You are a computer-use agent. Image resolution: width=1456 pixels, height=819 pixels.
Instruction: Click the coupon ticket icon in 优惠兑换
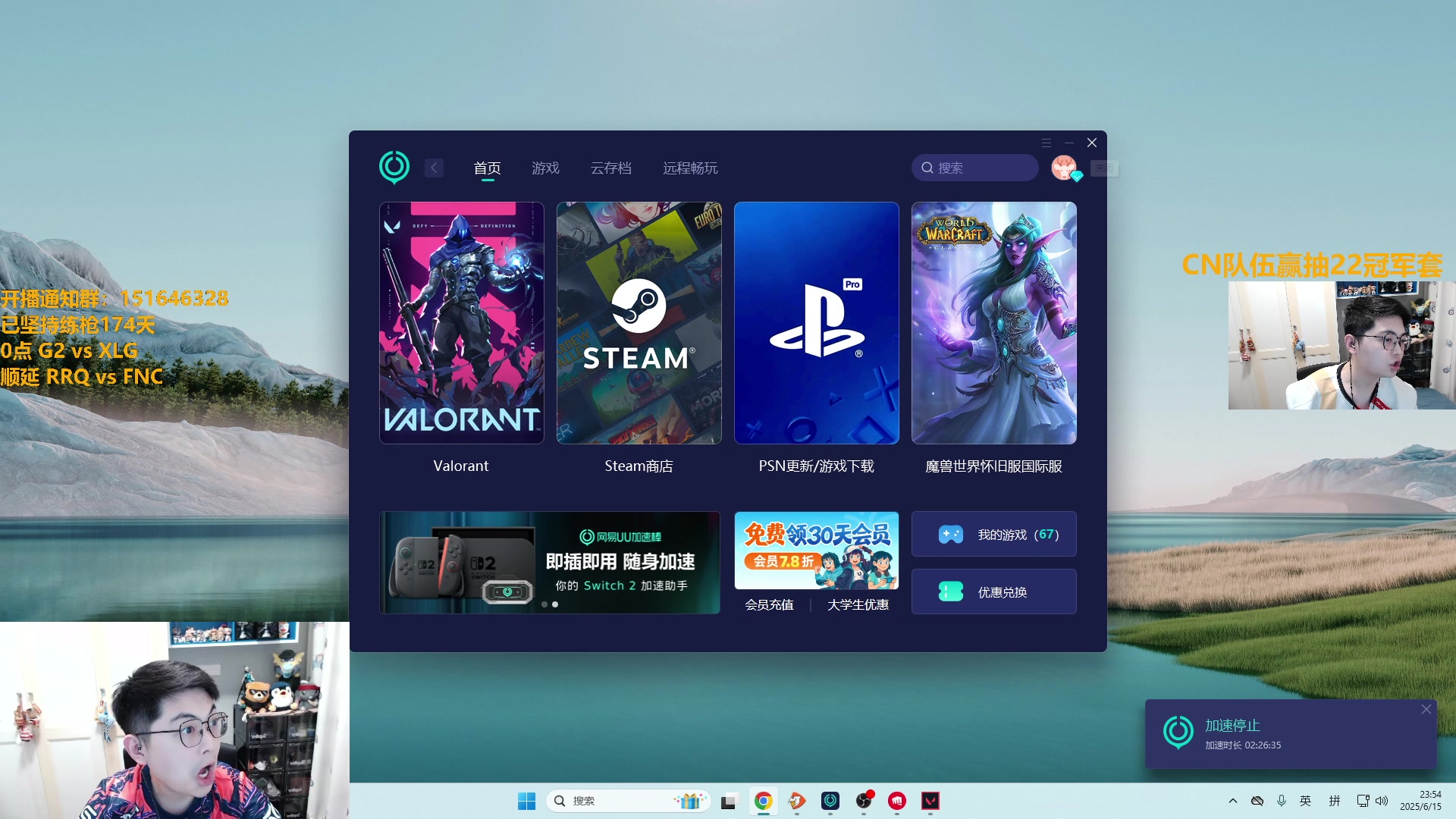click(x=951, y=591)
